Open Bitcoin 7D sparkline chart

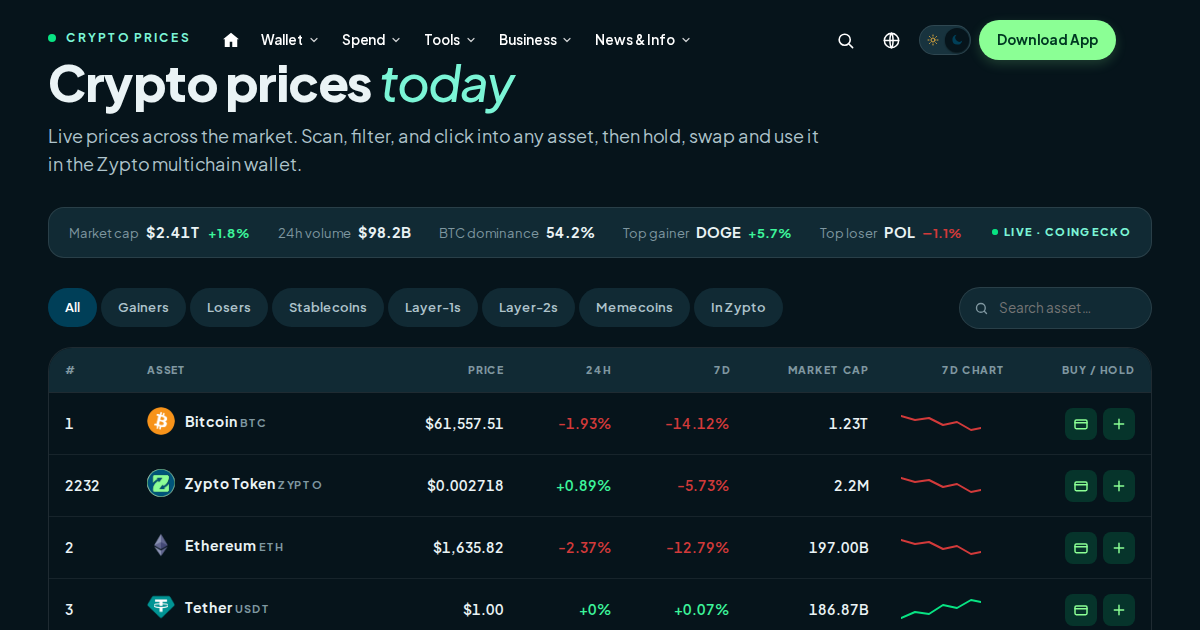[x=941, y=422]
